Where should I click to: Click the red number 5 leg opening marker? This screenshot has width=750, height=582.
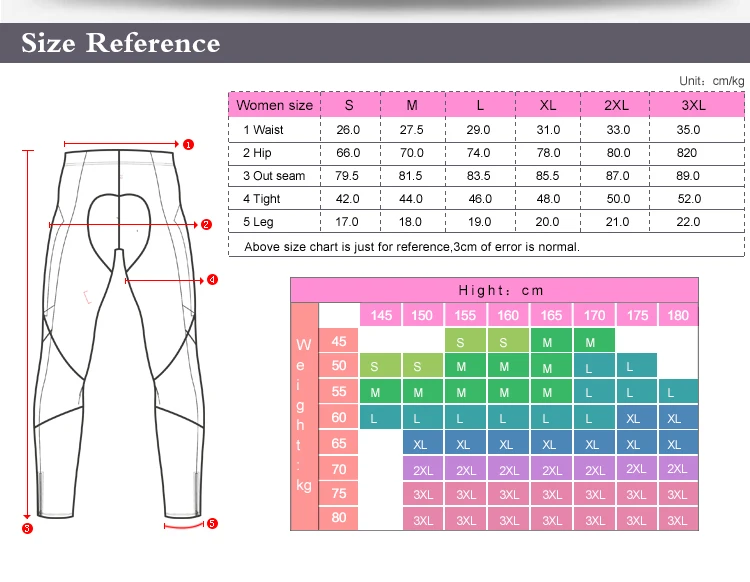[x=212, y=523]
